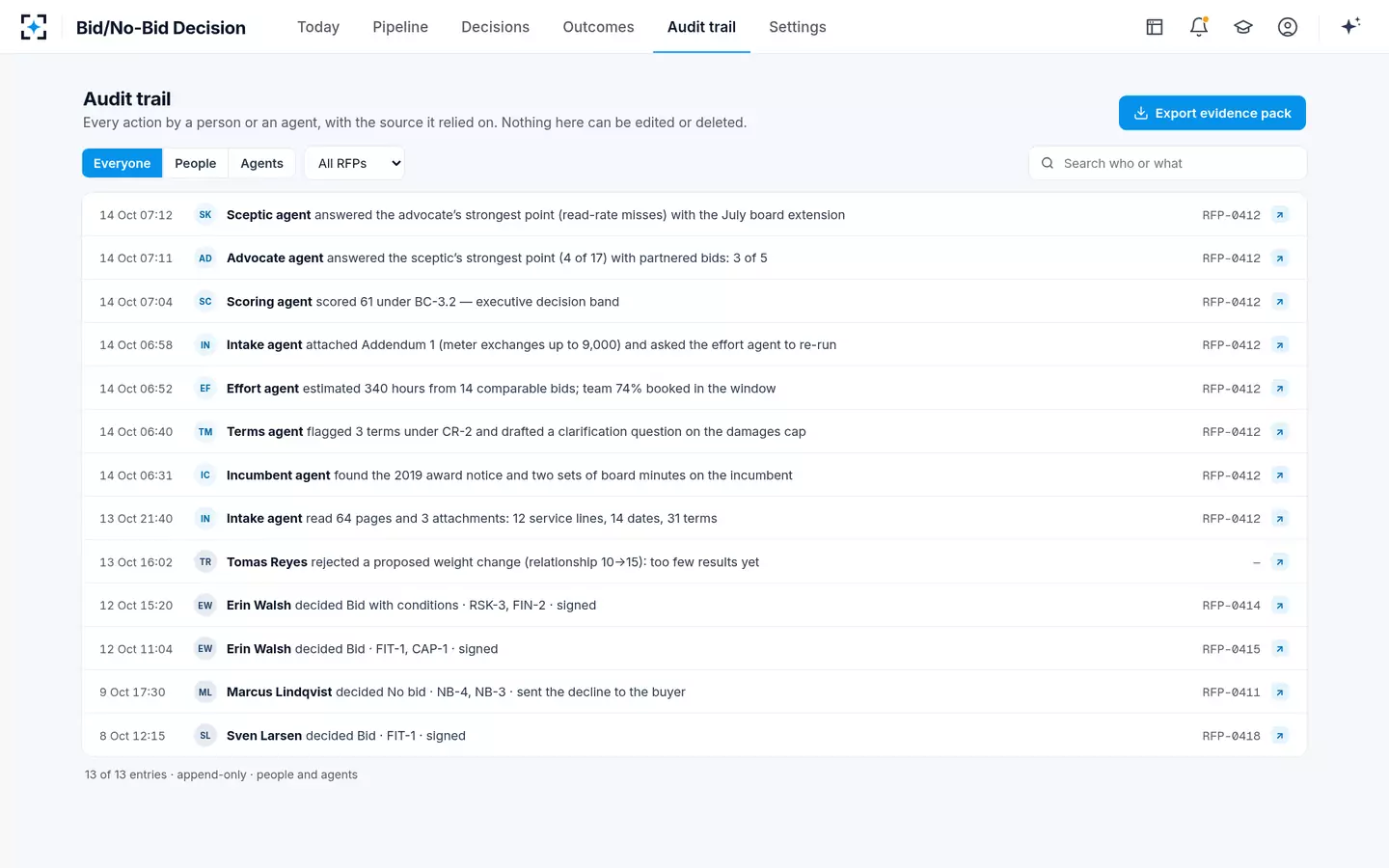Open arrow icon for Effort agent entry
This screenshot has width=1389, height=868.
(1280, 389)
